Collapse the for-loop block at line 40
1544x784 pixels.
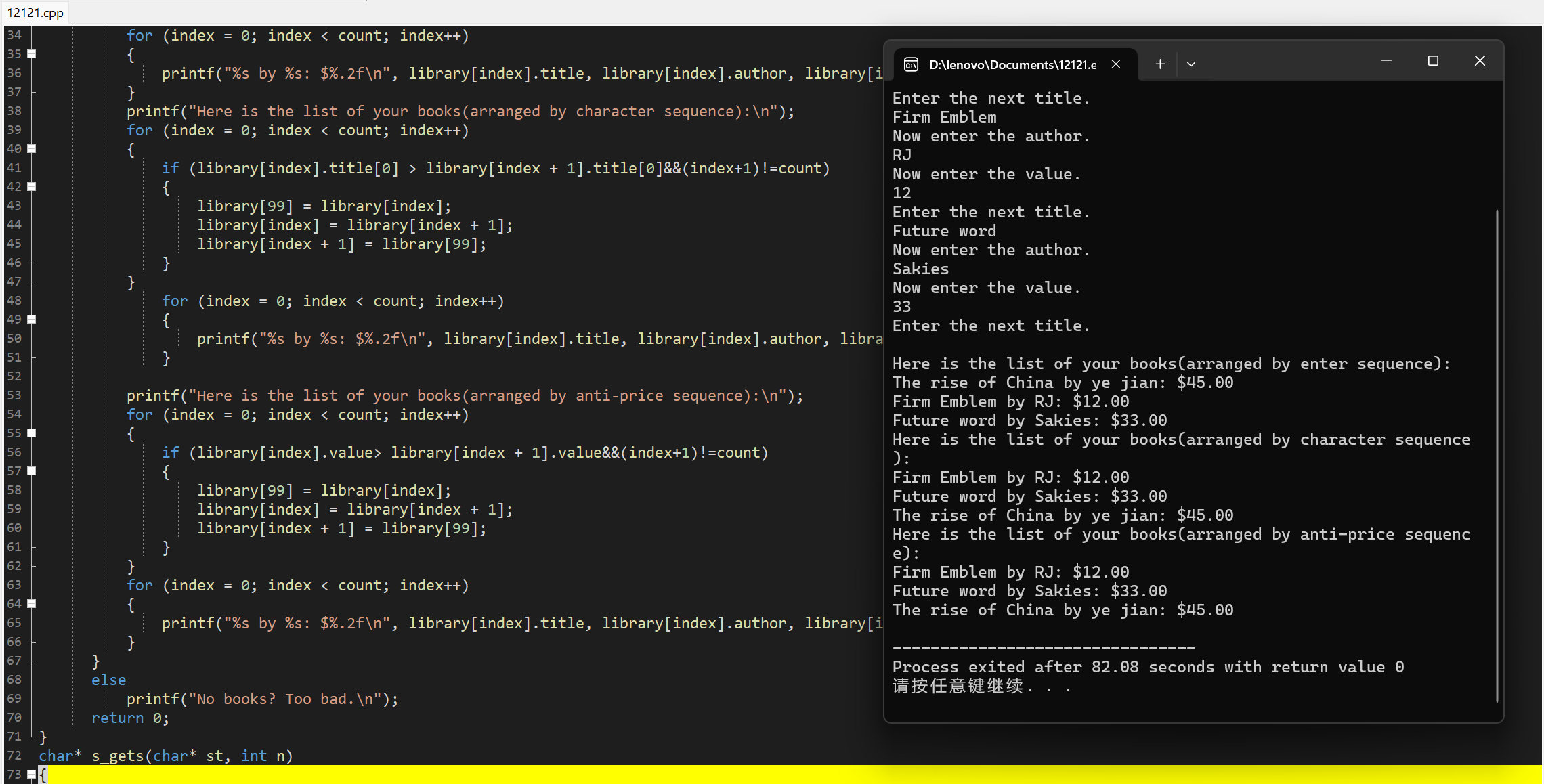click(32, 148)
